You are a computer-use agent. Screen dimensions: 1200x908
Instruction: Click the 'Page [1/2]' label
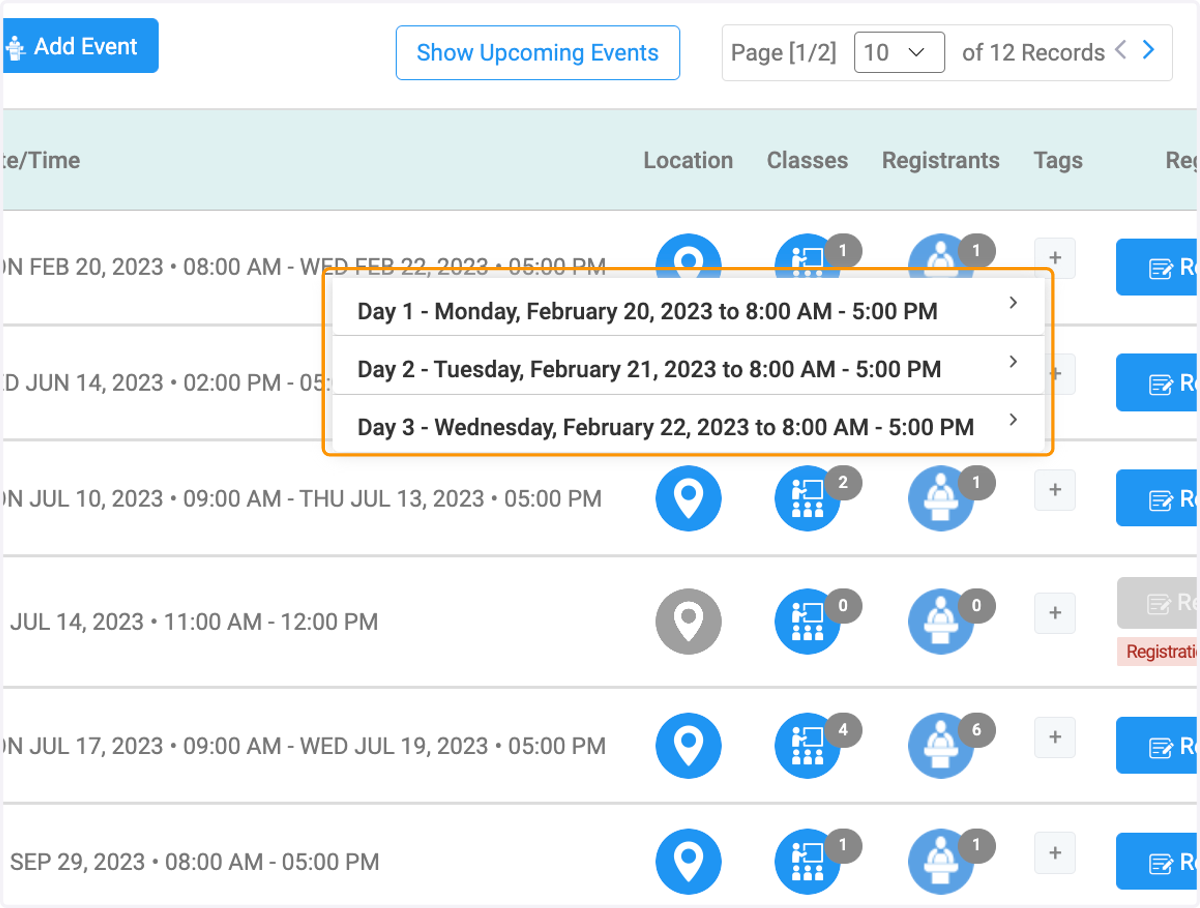[x=783, y=52]
